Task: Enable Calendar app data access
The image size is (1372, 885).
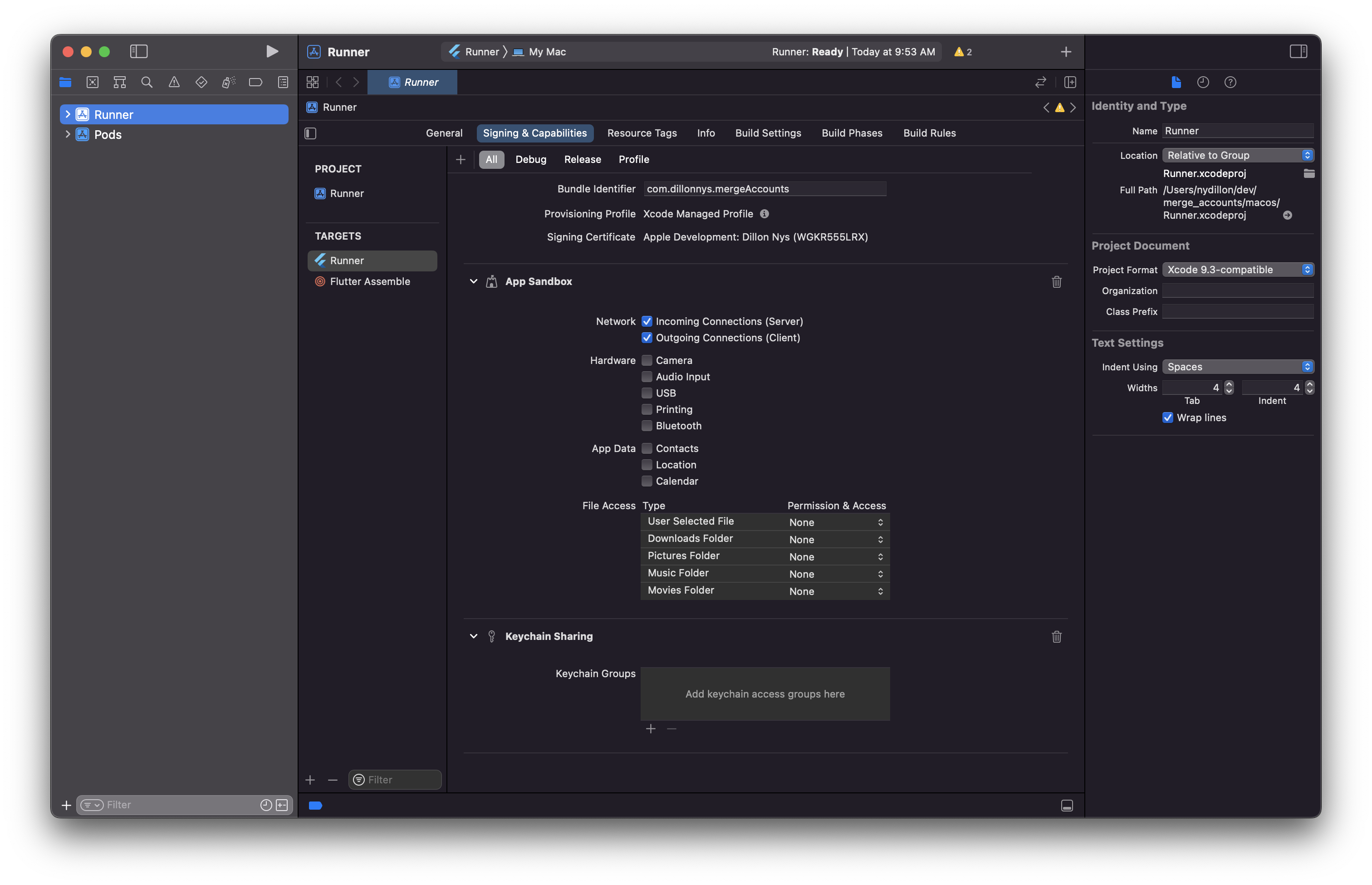Action: 647,481
